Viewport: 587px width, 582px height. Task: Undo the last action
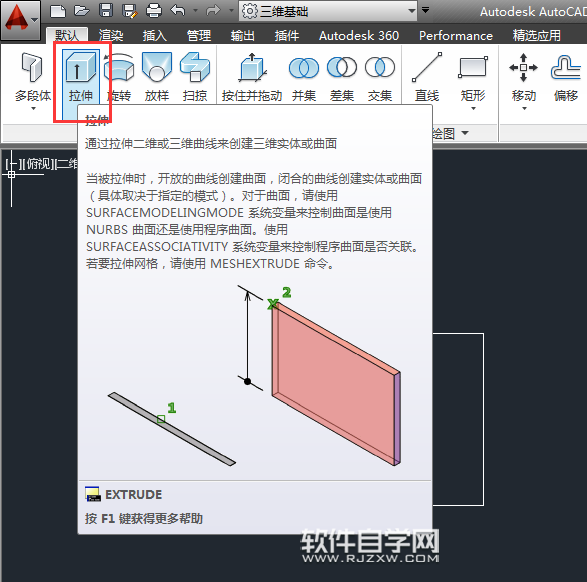coord(178,11)
